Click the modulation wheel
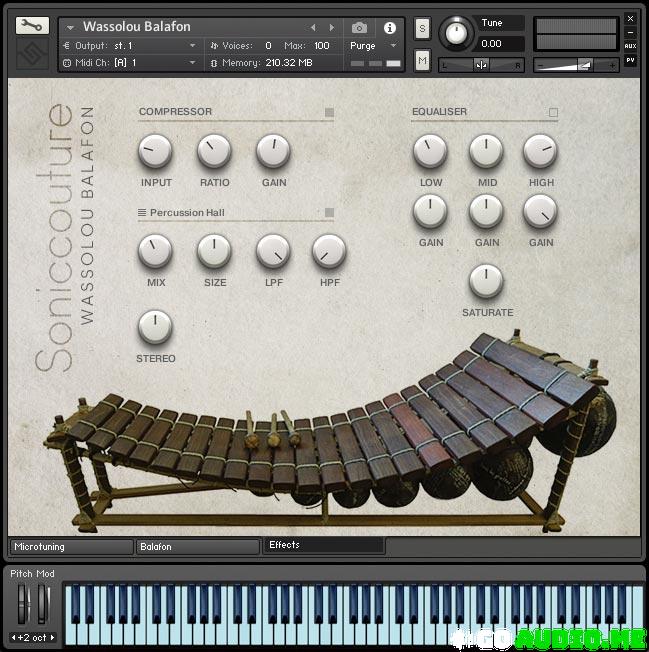Screen dimensions: 649x652 point(43,604)
